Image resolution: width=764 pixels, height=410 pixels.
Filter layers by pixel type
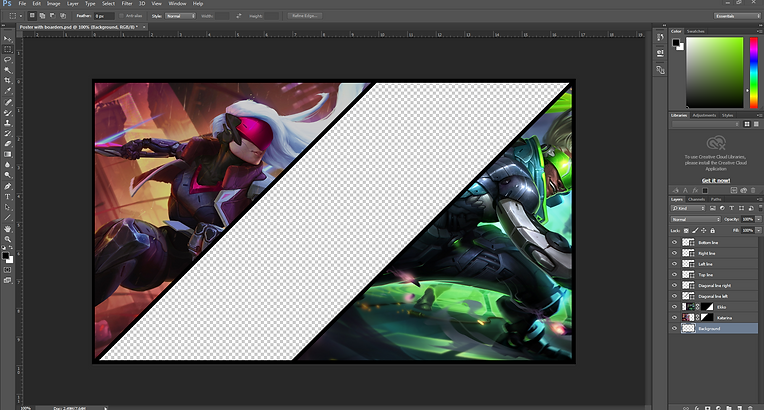pyautogui.click(x=712, y=208)
